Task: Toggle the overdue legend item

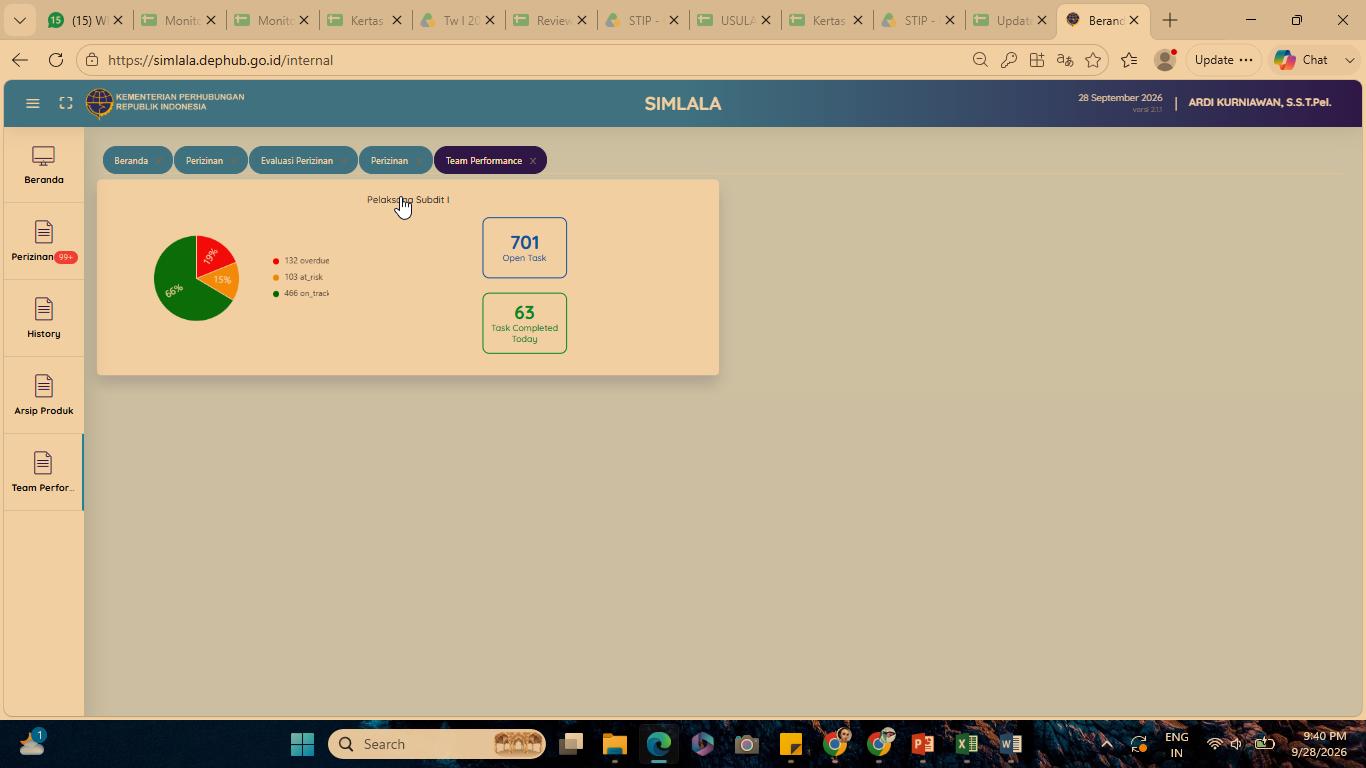Action: click(x=301, y=261)
